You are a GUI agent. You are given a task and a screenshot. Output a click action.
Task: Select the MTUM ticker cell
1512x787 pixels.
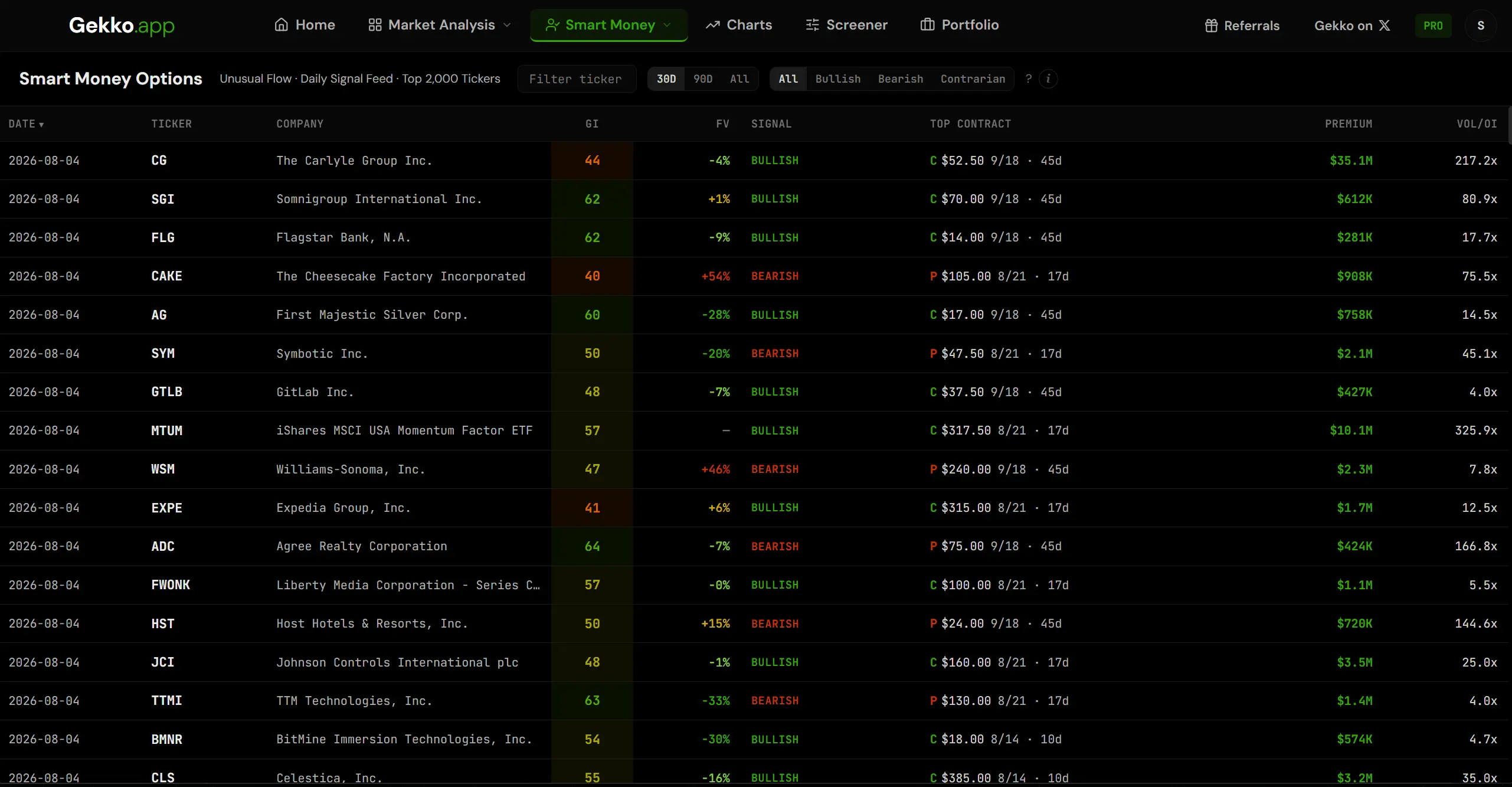(x=167, y=430)
